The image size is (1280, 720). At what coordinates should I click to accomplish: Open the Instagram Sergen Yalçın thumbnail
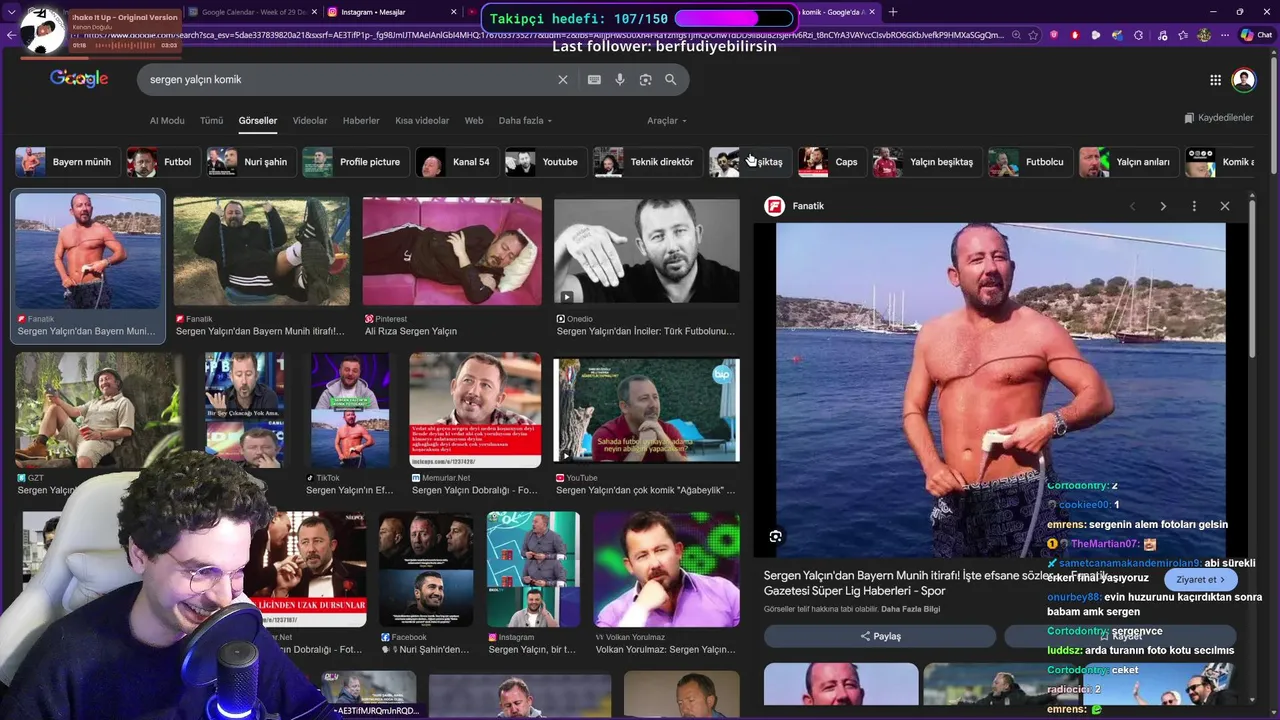533,570
